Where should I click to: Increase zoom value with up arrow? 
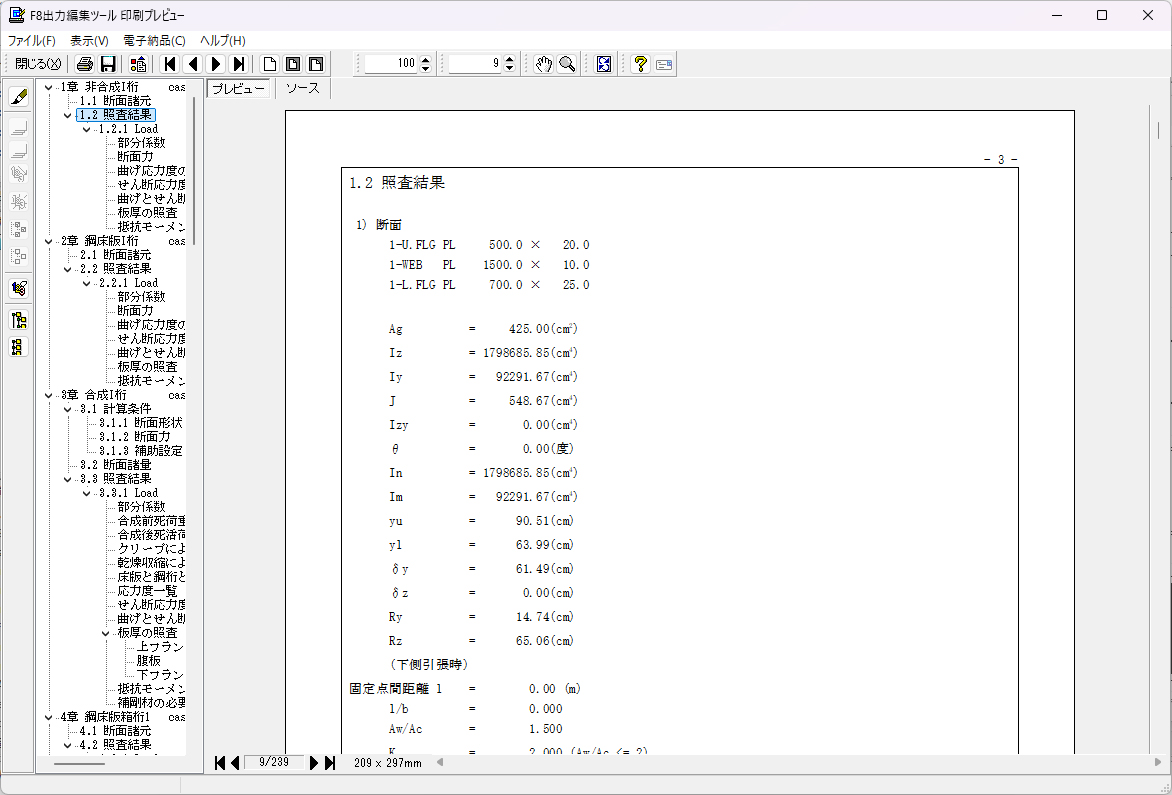point(425,60)
